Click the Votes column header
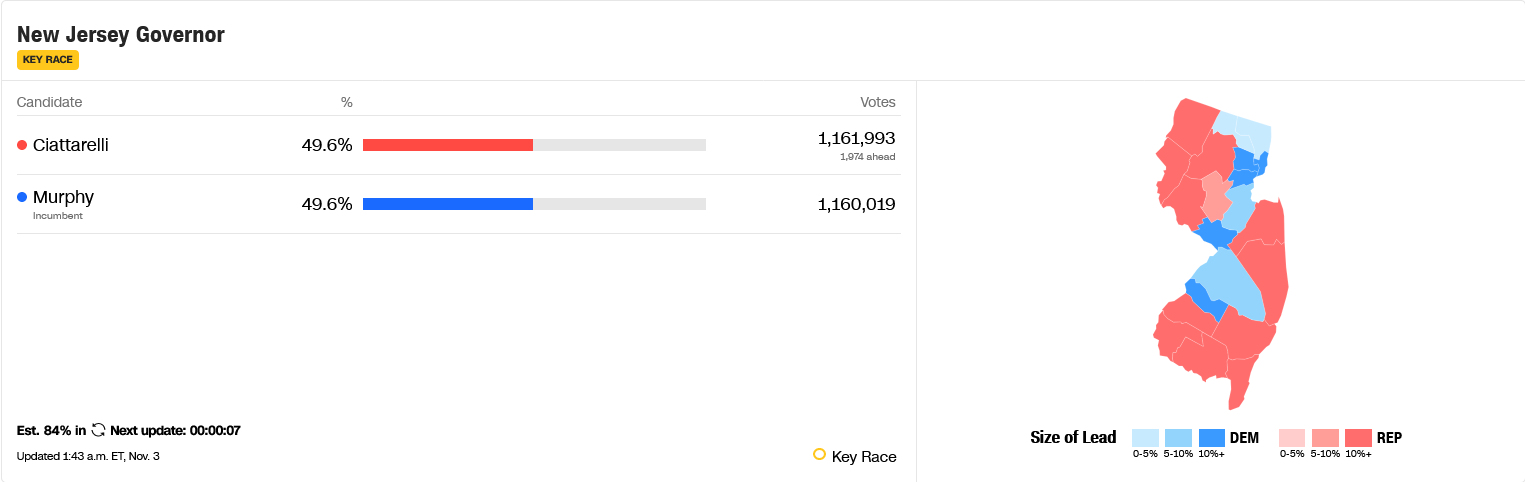The width and height of the screenshot is (1525, 482). [878, 102]
